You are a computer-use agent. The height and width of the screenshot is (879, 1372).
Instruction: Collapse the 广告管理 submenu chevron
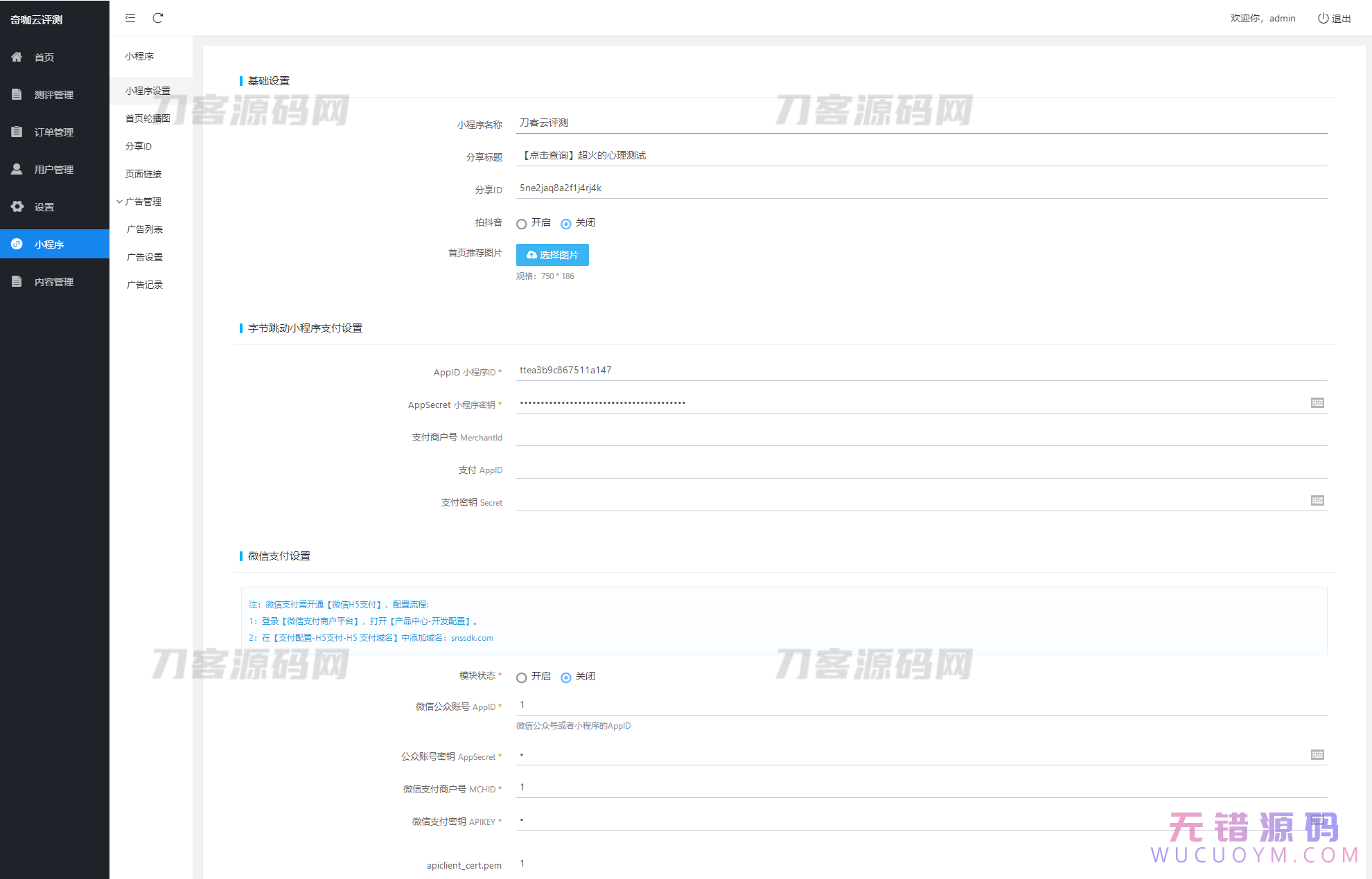click(x=119, y=202)
